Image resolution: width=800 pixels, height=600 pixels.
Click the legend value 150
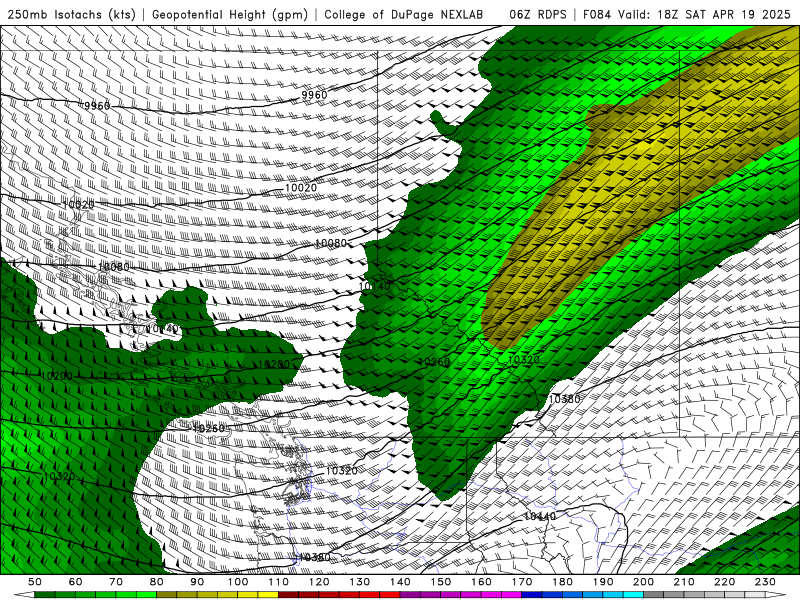(x=441, y=582)
